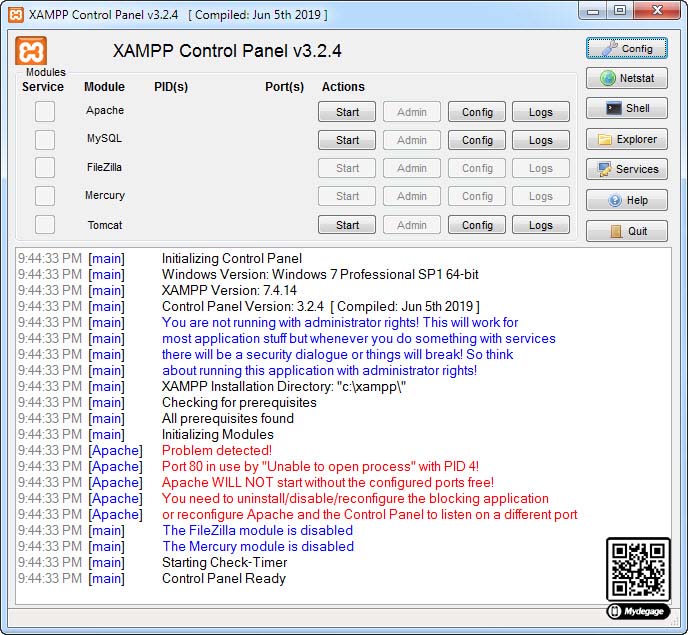Open Tomcat Config button
Image resolution: width=688 pixels, height=635 pixels.
point(477,225)
